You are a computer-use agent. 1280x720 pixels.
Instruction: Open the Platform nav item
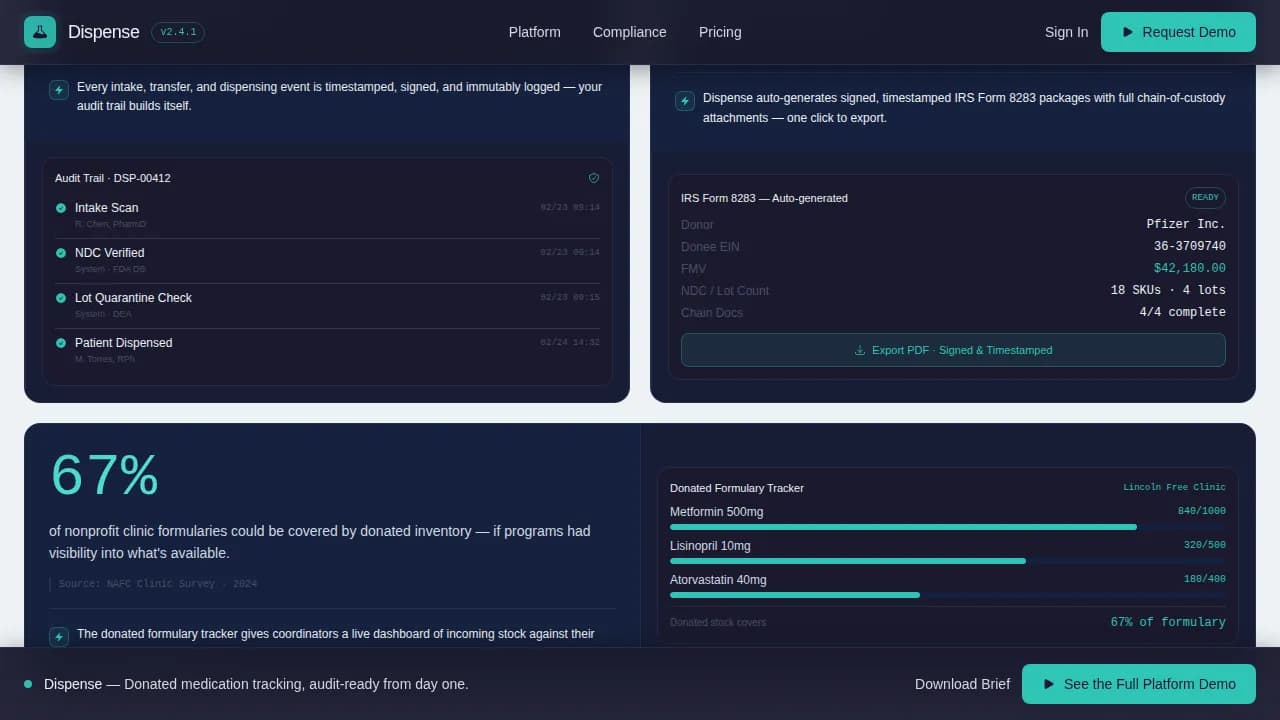point(534,32)
